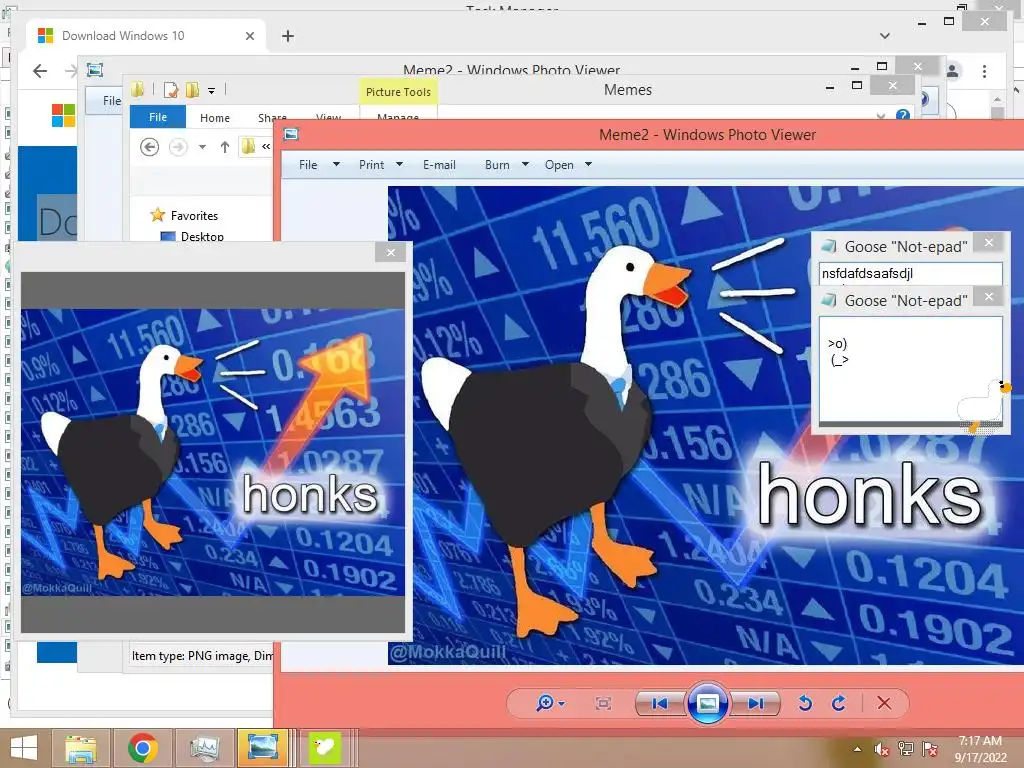
Task: Click Explorer help question mark icon
Action: point(903,116)
